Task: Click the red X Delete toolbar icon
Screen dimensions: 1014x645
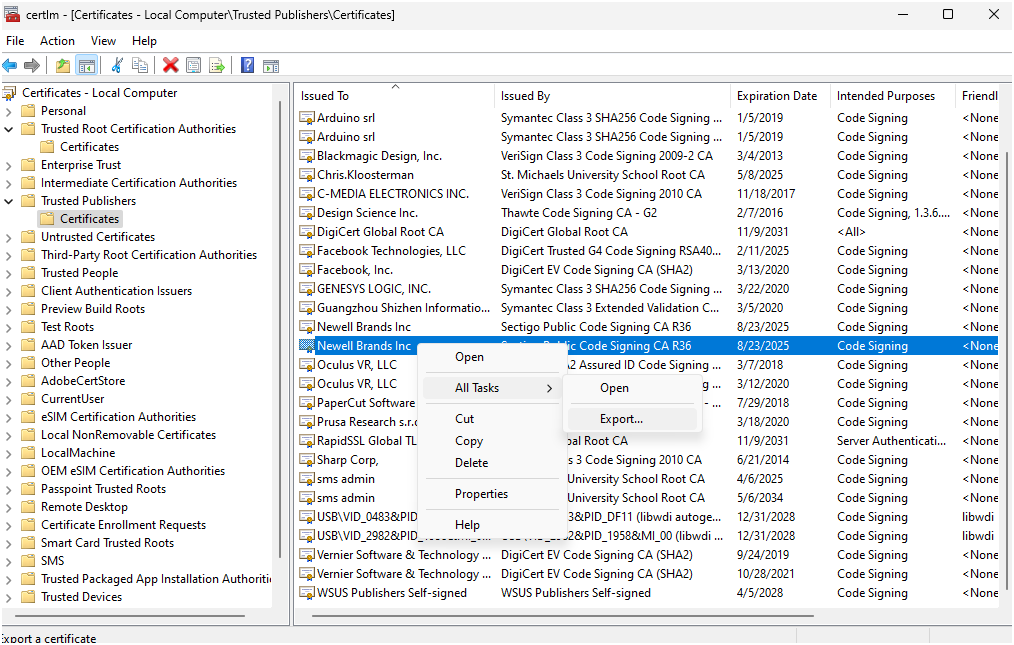Action: 171,66
